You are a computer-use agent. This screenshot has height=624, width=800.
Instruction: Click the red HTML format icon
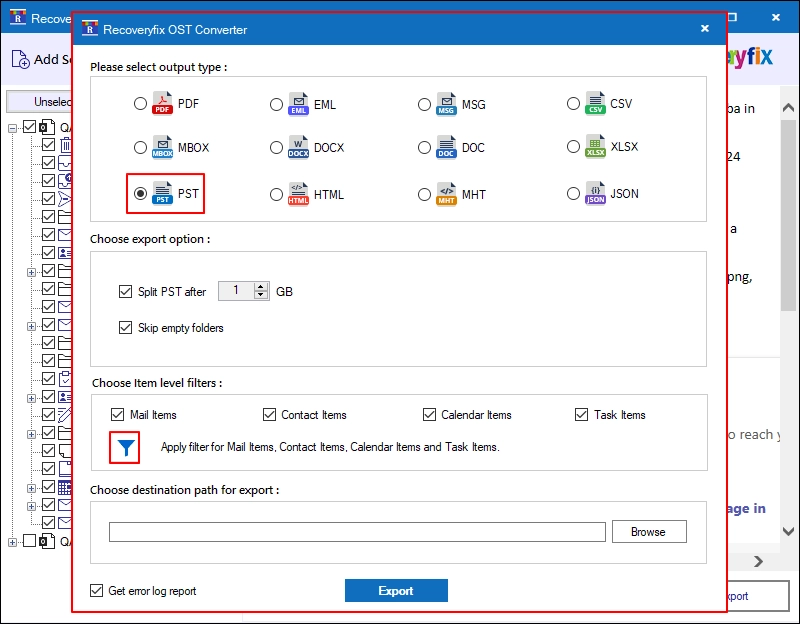298,194
